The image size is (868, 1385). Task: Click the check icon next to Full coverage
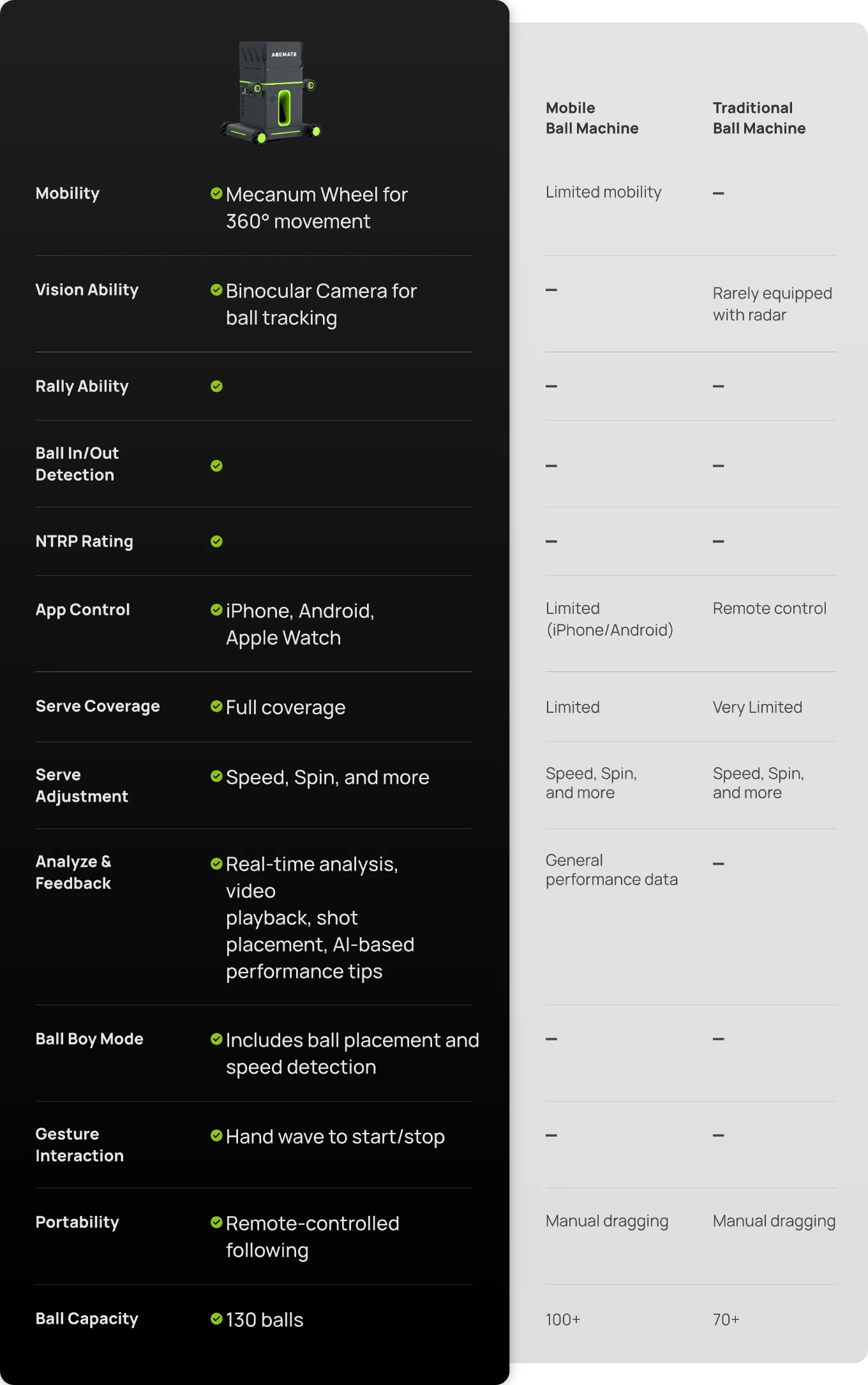click(x=216, y=706)
